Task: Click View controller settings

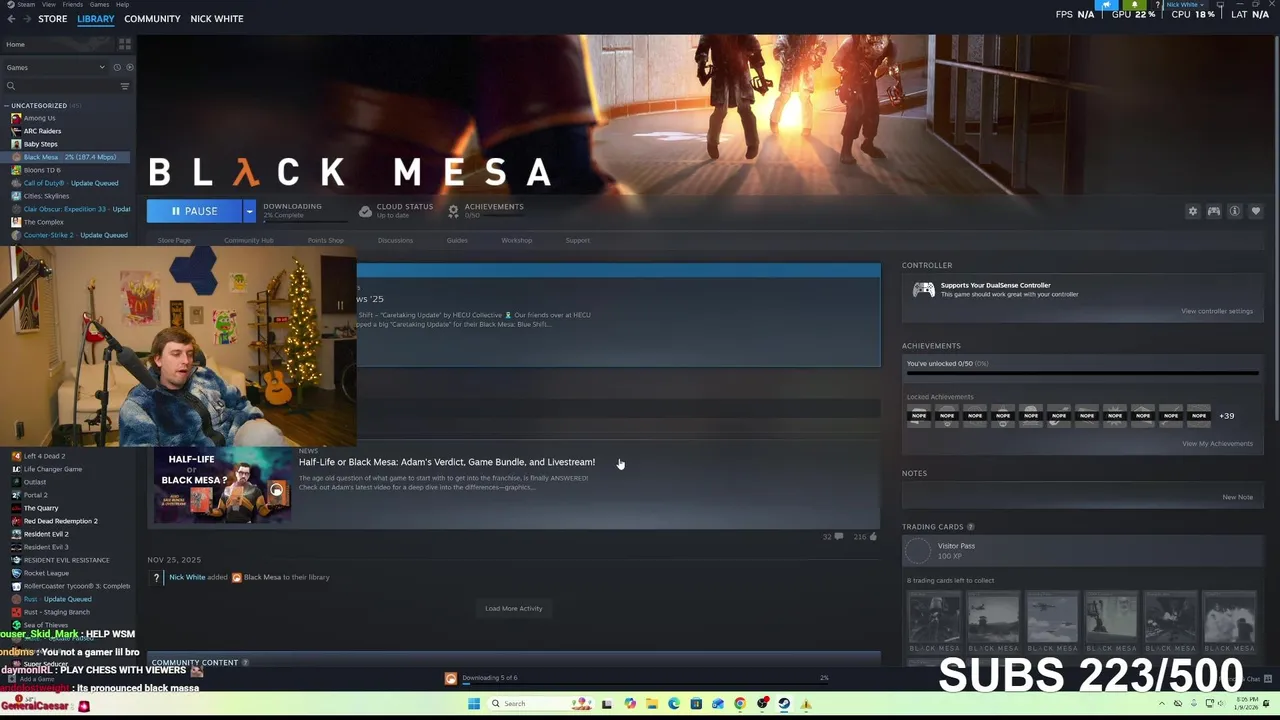Action: (1216, 311)
